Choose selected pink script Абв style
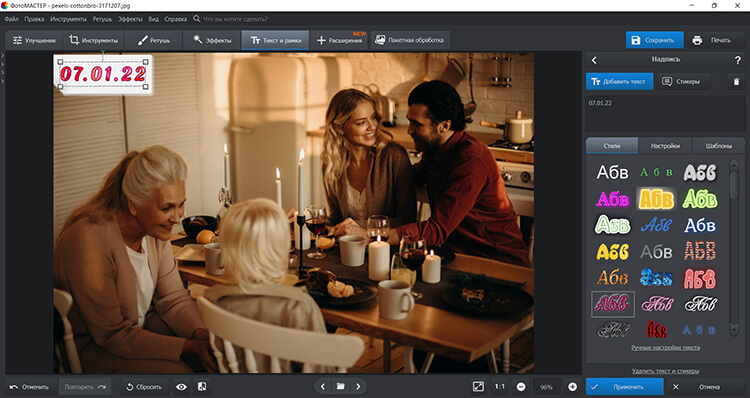 [613, 304]
